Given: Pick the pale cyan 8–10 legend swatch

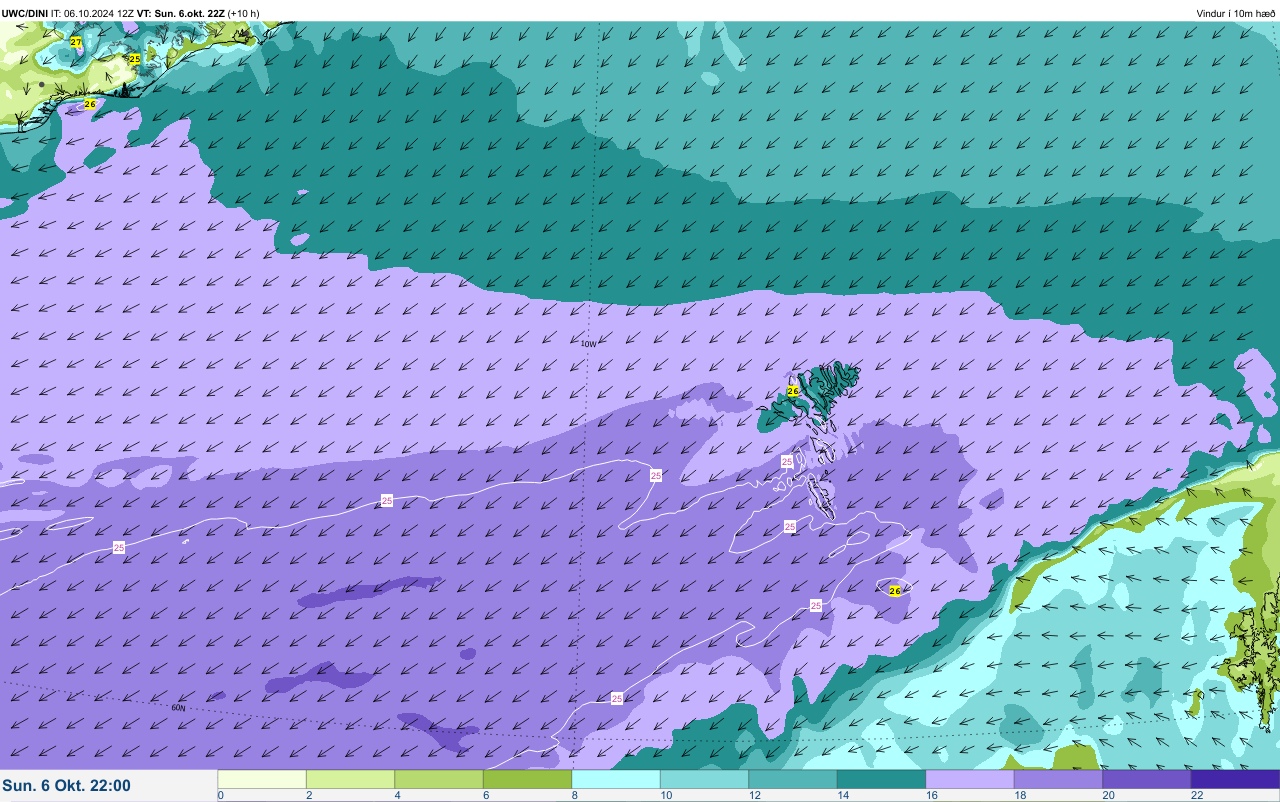Looking at the screenshot, I should pyautogui.click(x=616, y=779).
